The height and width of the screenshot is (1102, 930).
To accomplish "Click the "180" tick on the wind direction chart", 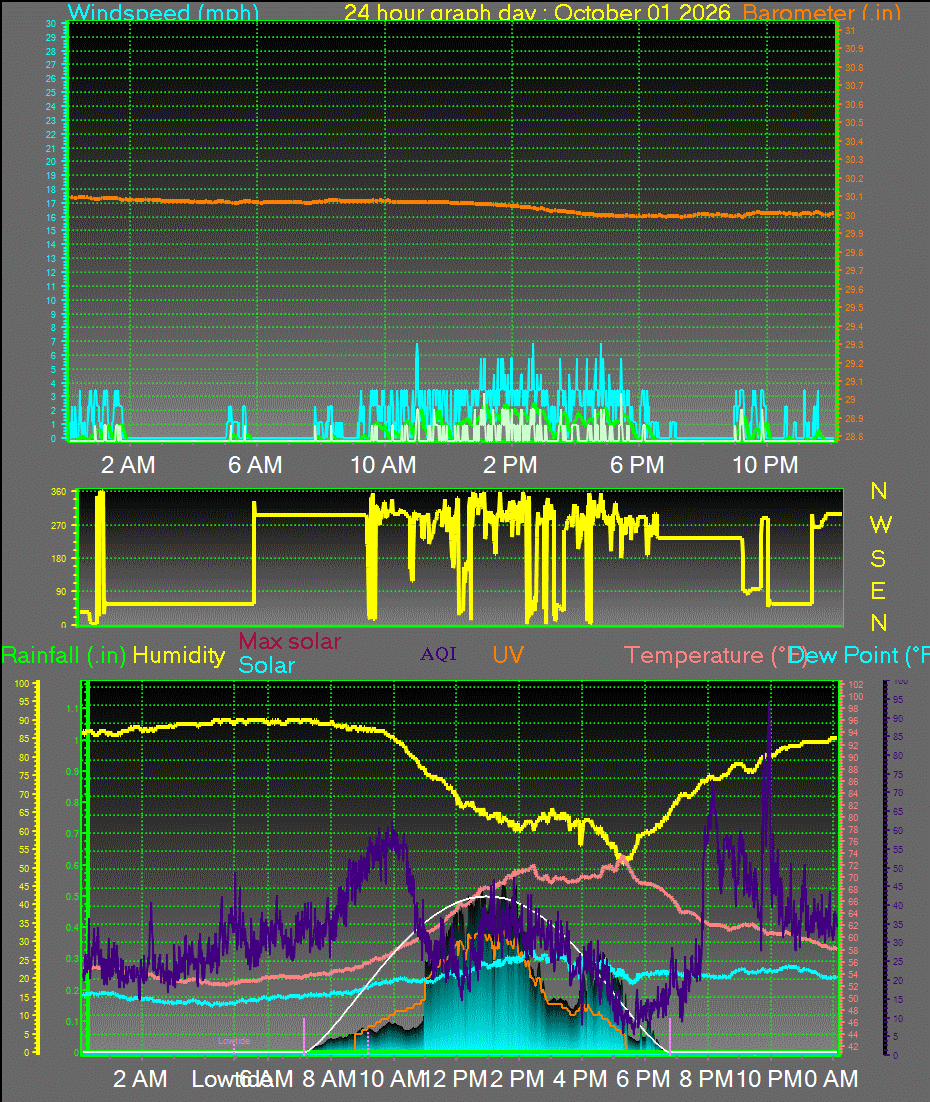I will [x=58, y=559].
